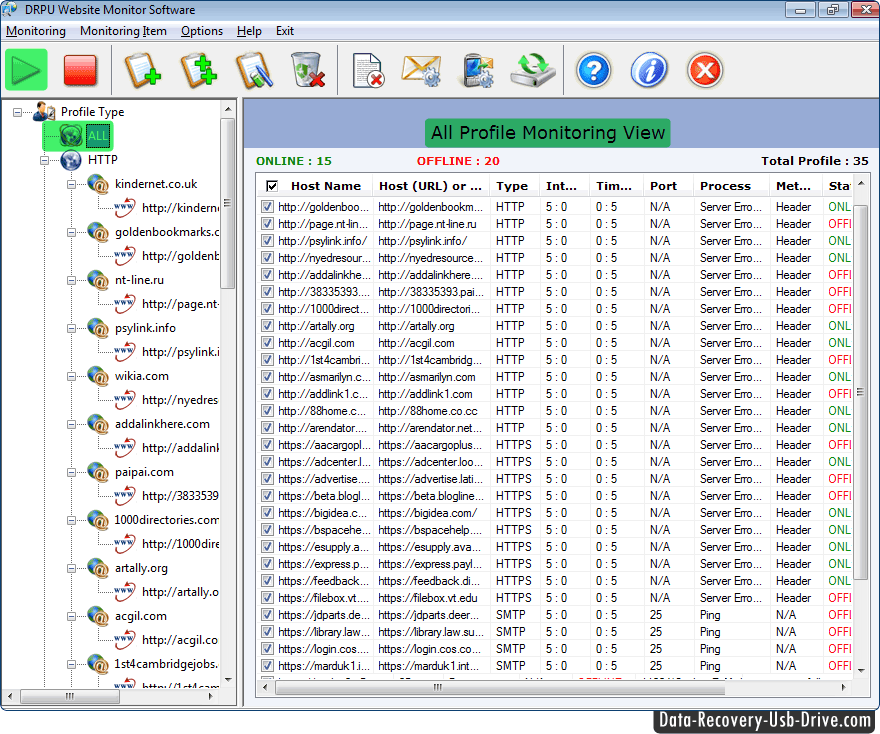The width and height of the screenshot is (880, 734).
Task: Collapse the paipai.com branch
Action: point(71,472)
